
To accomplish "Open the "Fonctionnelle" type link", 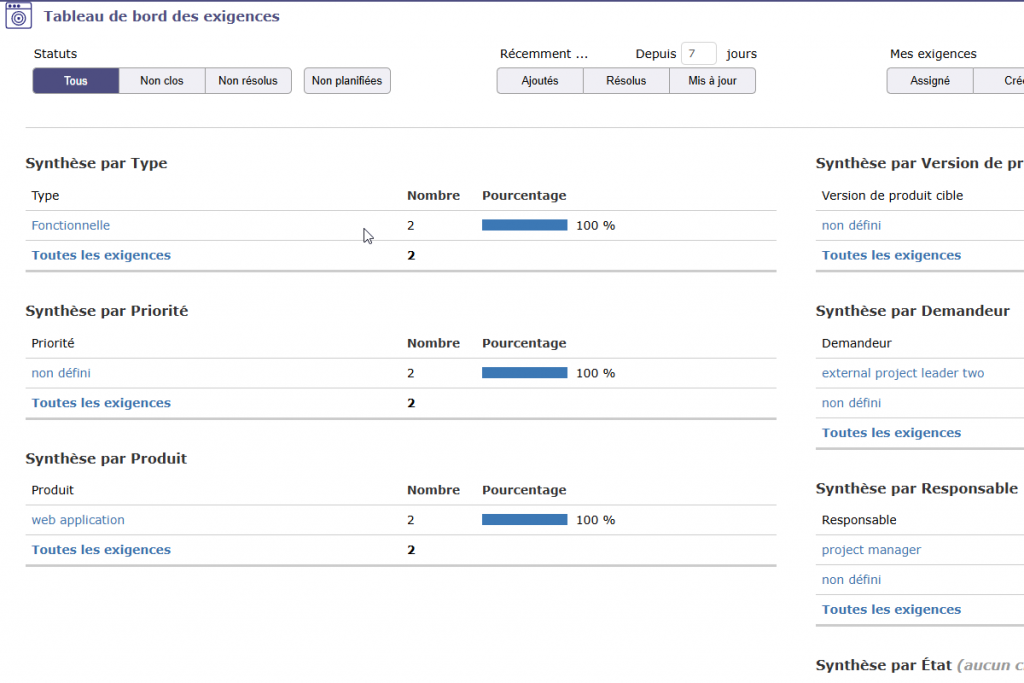I will tap(70, 225).
